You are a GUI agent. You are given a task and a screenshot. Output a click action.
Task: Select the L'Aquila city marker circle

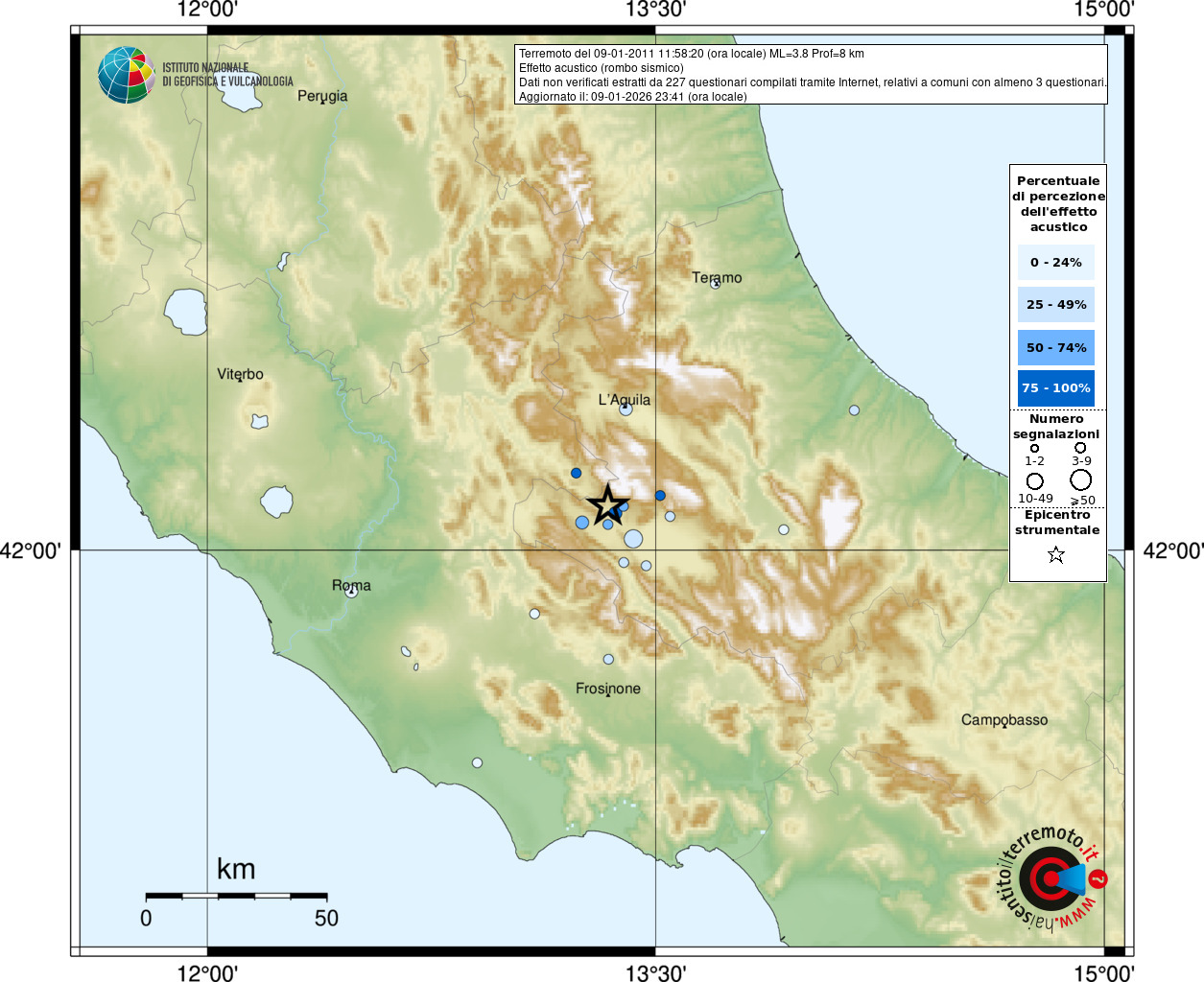(626, 409)
